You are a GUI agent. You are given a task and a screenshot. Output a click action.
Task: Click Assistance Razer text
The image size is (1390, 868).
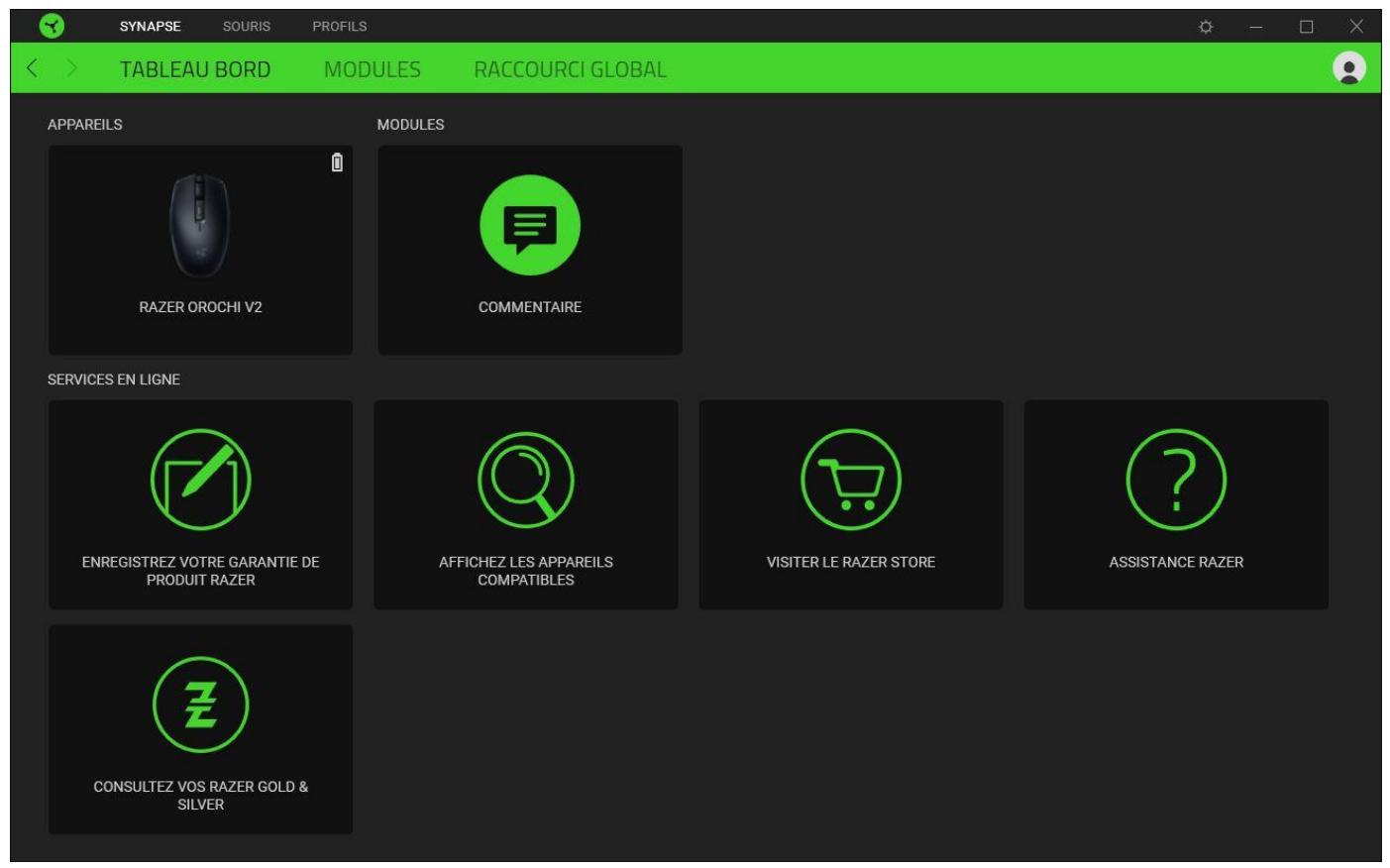1176,562
